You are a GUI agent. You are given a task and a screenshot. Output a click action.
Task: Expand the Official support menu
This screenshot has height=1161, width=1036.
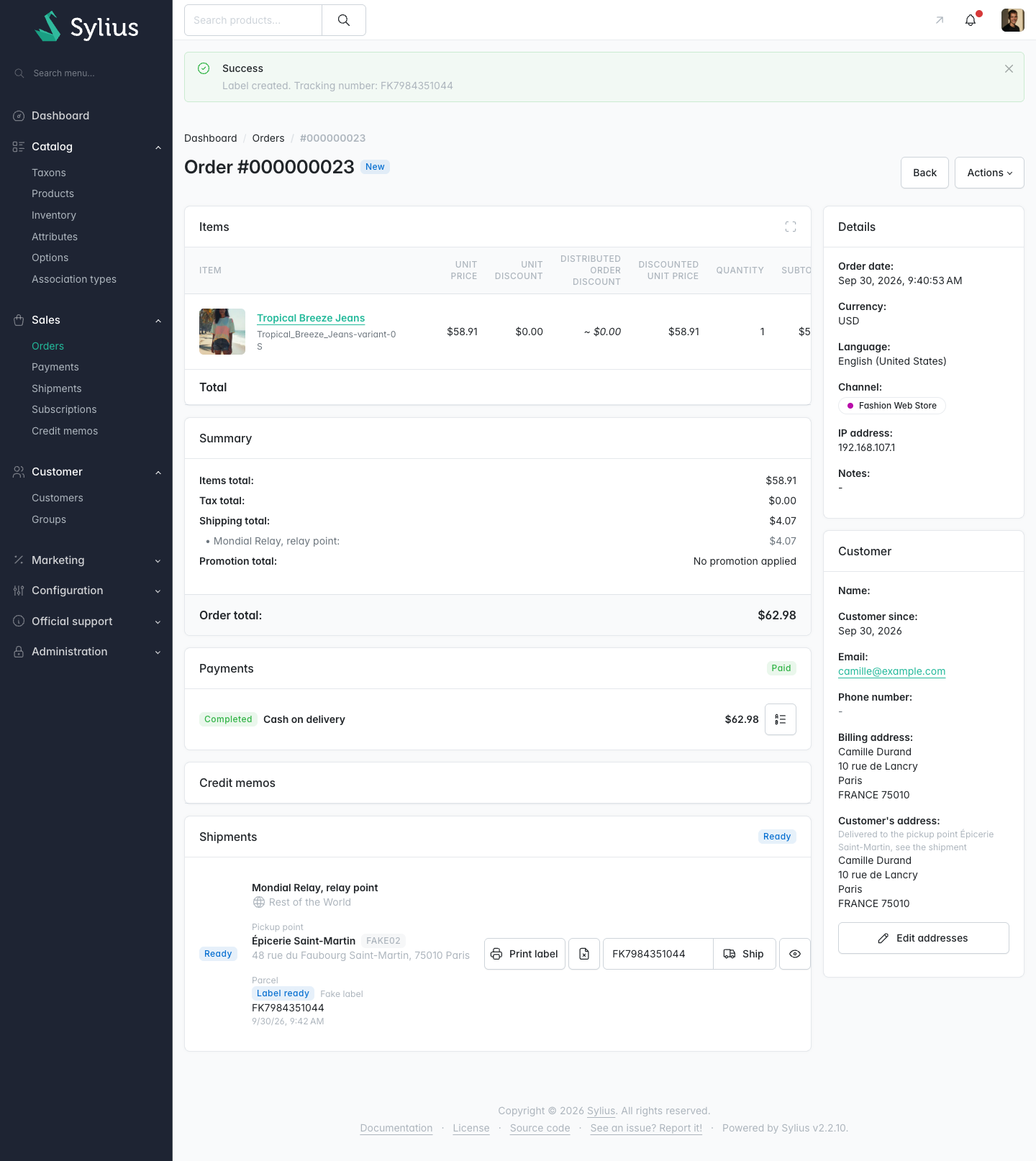click(x=86, y=622)
